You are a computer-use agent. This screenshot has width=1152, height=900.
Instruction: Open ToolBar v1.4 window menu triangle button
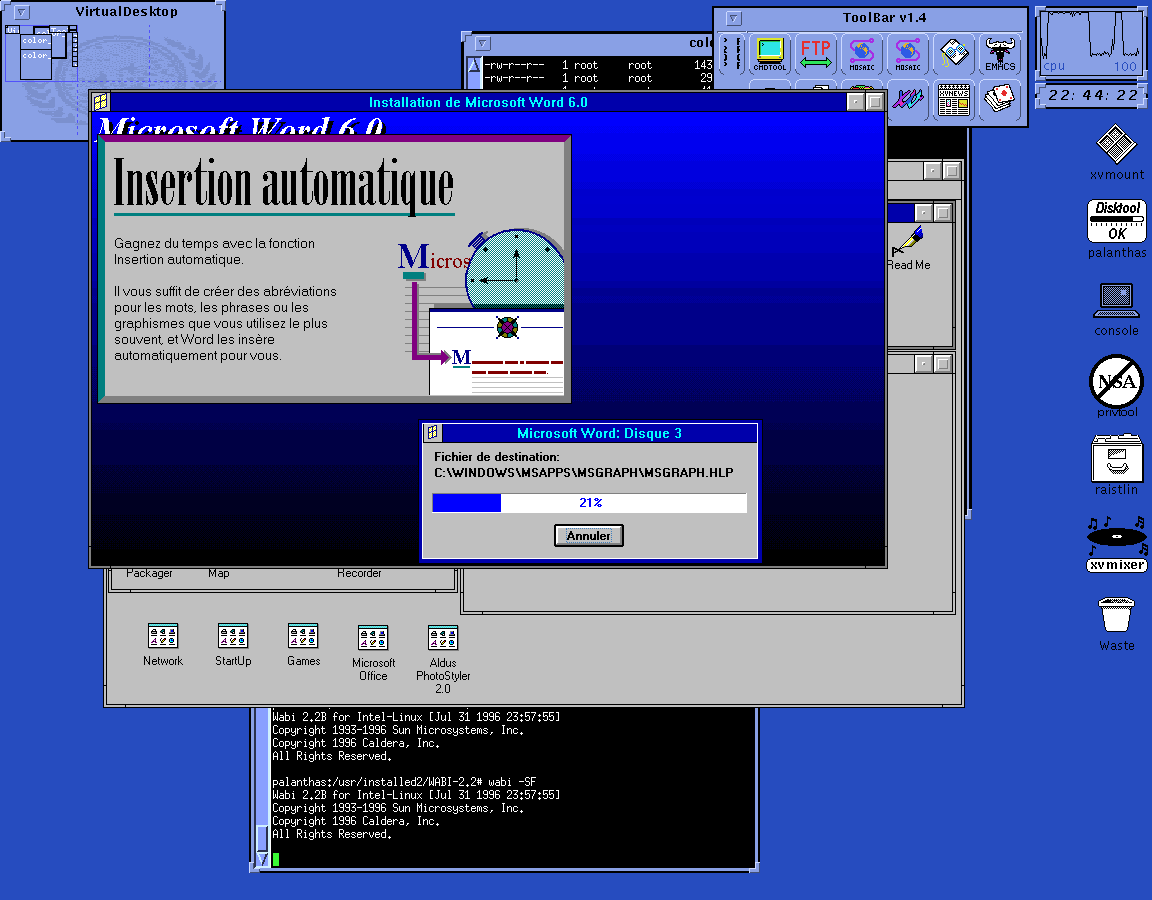(733, 18)
